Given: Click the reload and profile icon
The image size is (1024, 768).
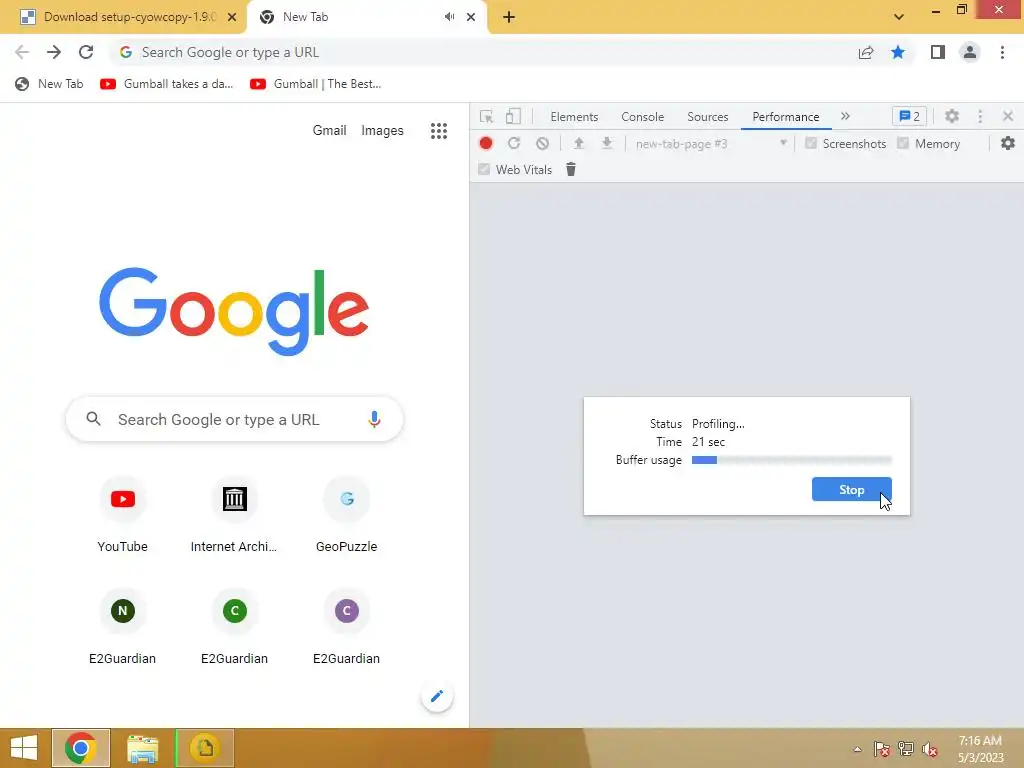Looking at the screenshot, I should [x=514, y=143].
